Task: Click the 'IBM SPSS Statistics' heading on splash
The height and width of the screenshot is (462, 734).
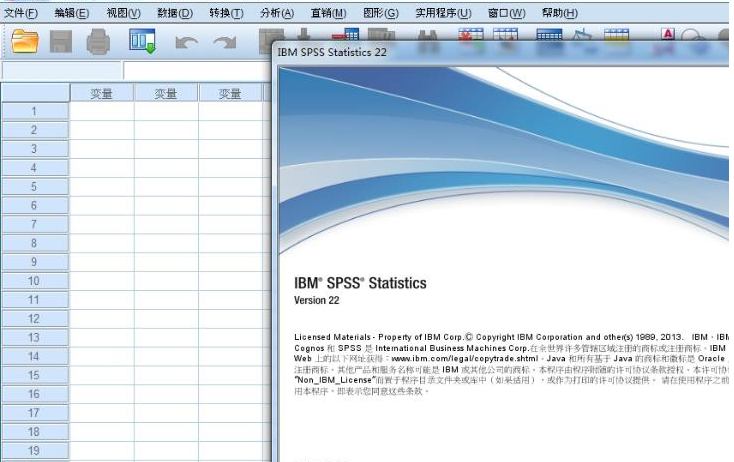Action: [360, 283]
